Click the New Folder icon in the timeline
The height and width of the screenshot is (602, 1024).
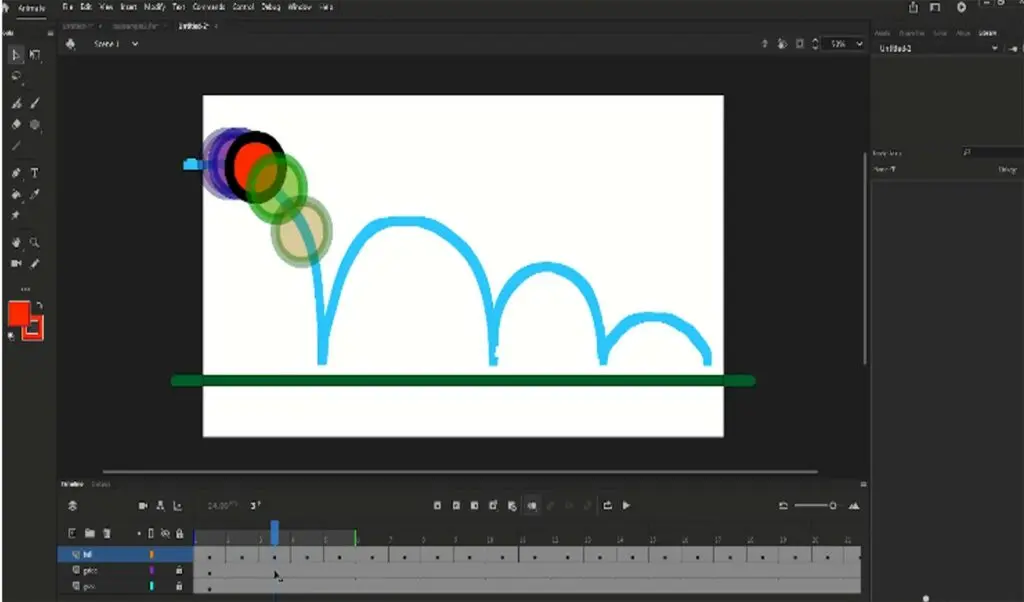[89, 533]
